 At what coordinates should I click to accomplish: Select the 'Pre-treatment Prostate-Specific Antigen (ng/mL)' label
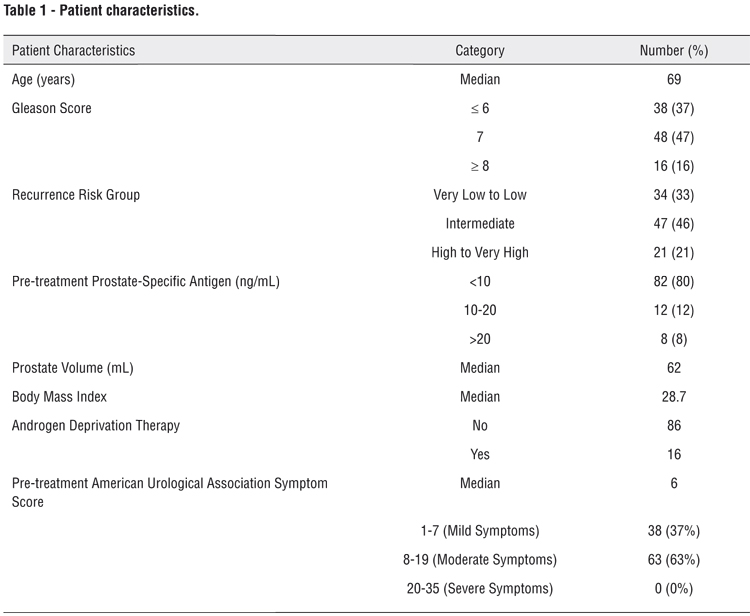coord(146,282)
